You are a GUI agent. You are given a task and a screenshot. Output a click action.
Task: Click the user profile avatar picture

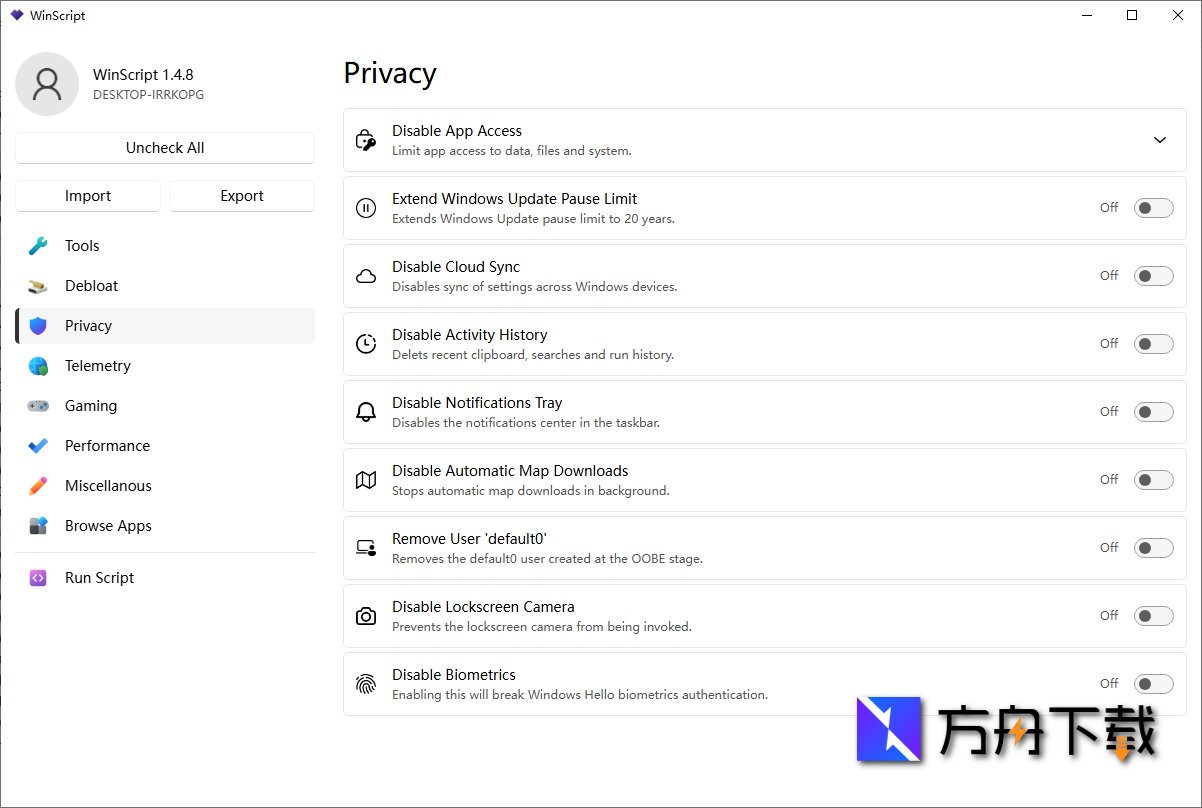pos(47,84)
